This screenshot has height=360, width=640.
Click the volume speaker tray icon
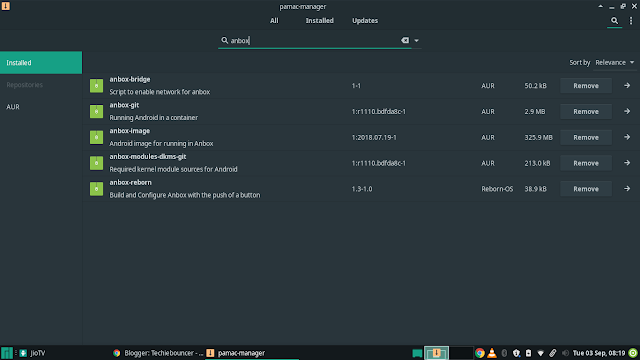[x=565, y=353]
